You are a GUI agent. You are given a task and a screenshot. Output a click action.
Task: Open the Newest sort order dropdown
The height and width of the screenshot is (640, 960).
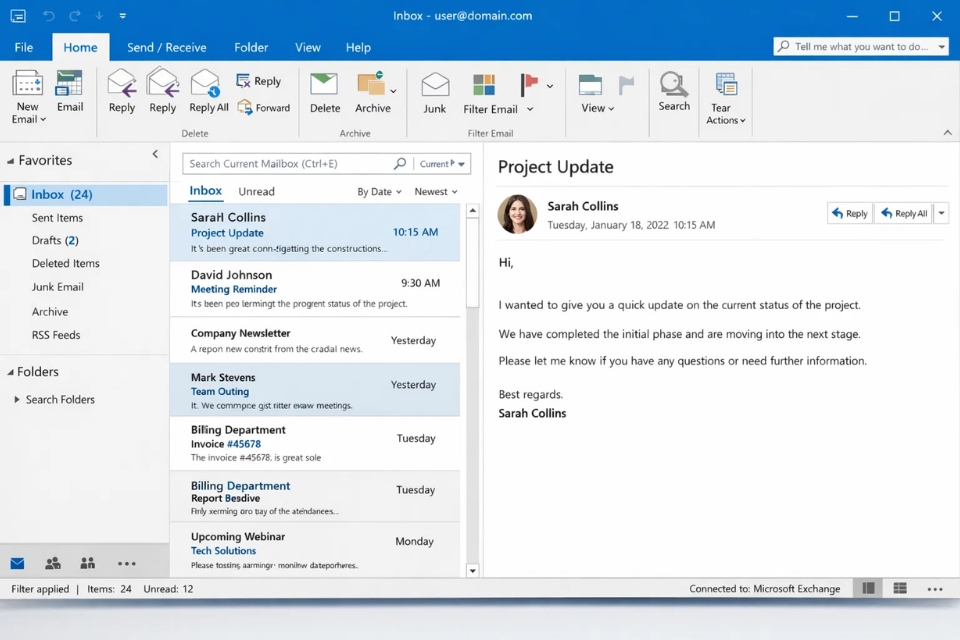pos(436,191)
